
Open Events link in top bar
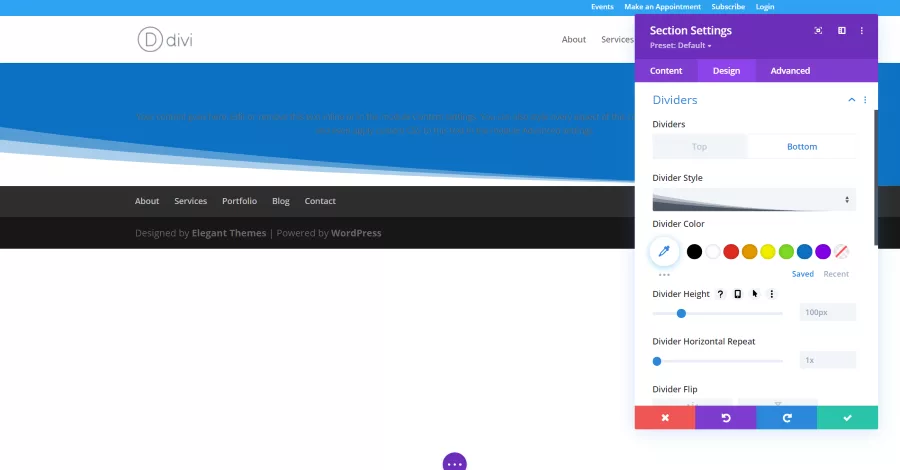(602, 7)
